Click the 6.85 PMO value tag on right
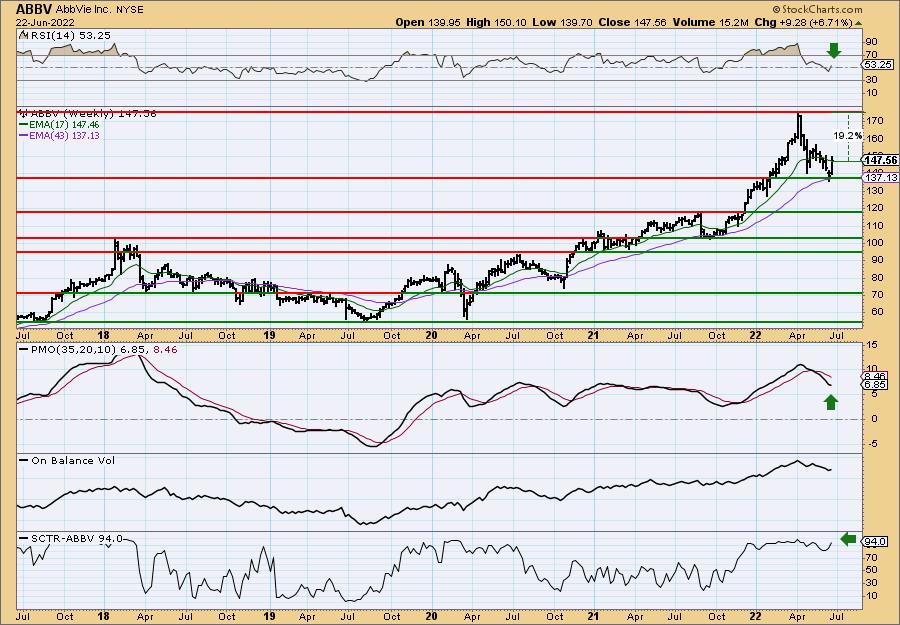This screenshot has width=900, height=625. point(875,385)
